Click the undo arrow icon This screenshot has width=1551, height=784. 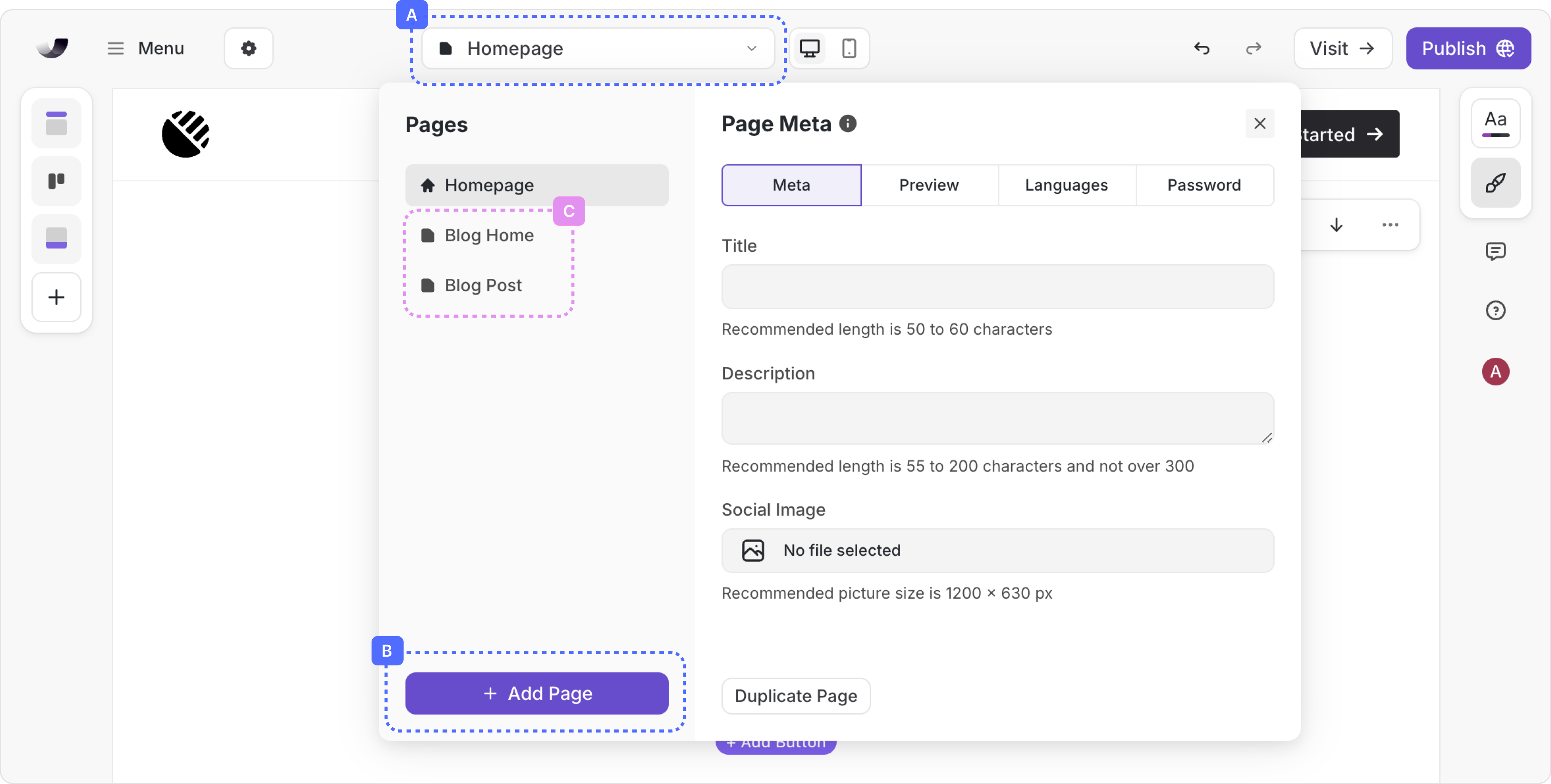click(1201, 48)
